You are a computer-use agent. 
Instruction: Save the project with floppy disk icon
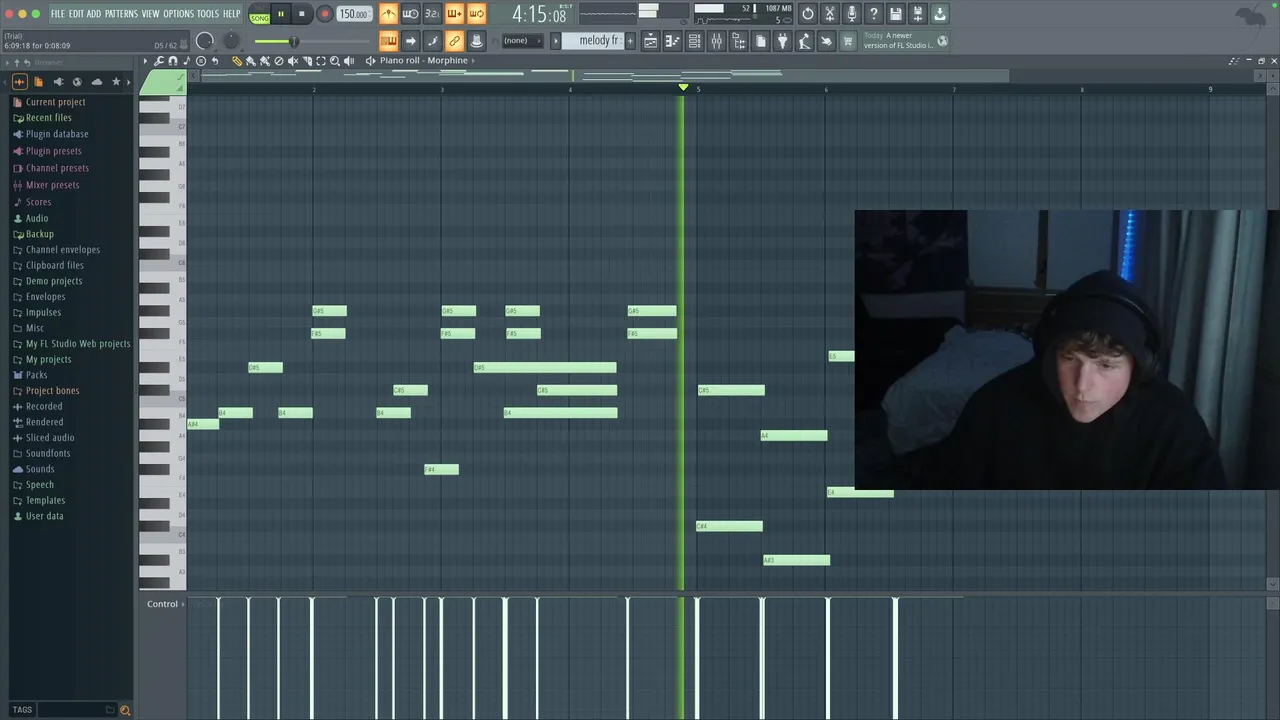(896, 14)
